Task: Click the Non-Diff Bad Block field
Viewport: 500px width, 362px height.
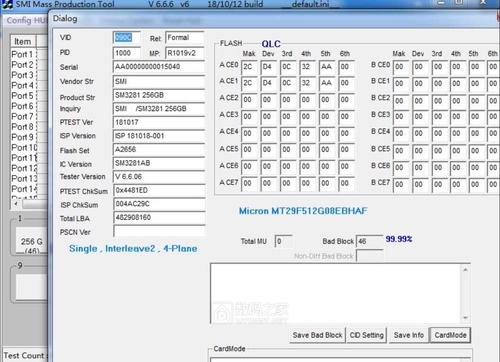Action: [x=369, y=256]
